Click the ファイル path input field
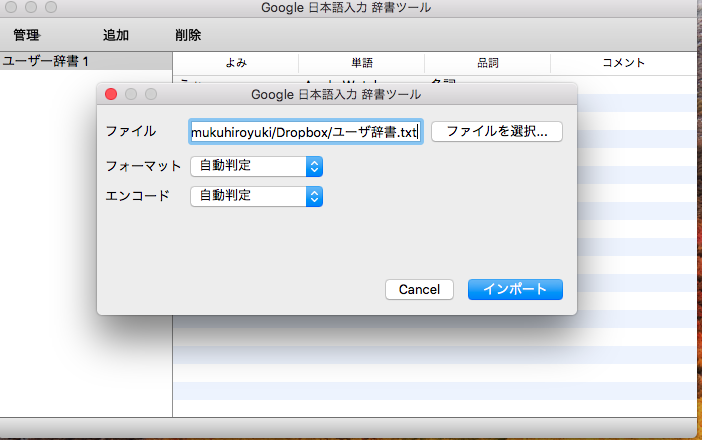This screenshot has height=440, width=702. 306,132
